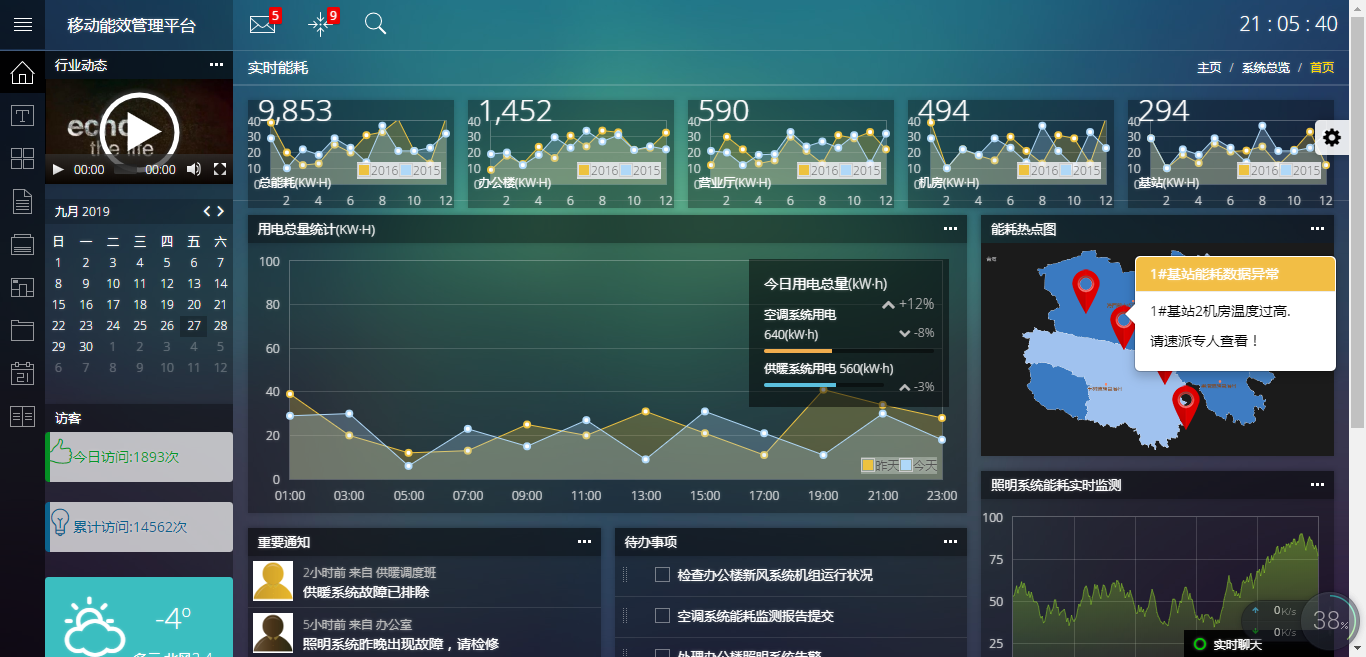
Task: Open the mail envelope with 5 notifications
Action: 262,24
